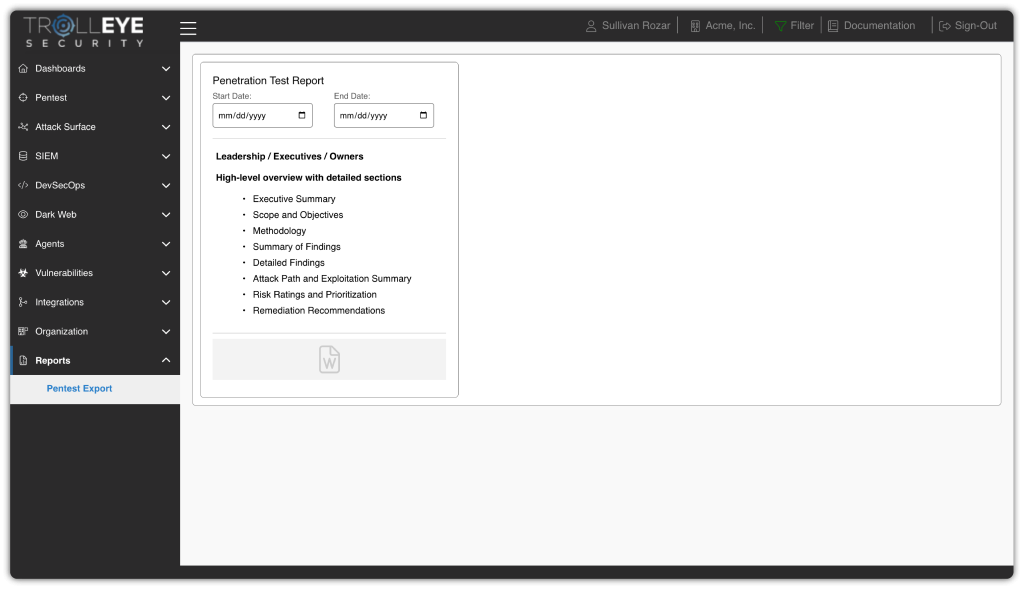Open the Pentest sidebar menu
This screenshot has height=589, width=1024.
click(51, 98)
